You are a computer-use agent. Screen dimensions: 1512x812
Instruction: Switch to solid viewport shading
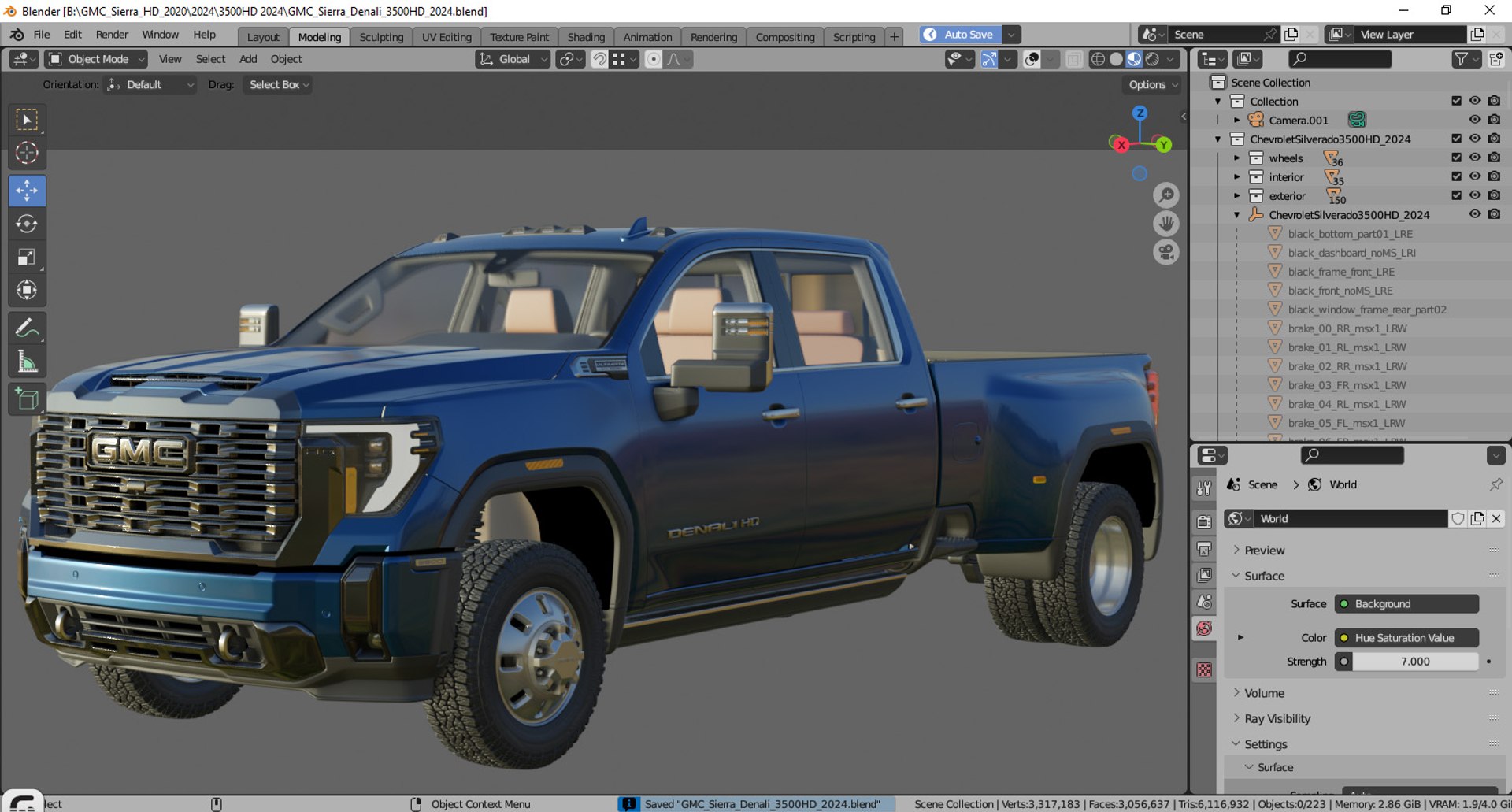point(1116,59)
